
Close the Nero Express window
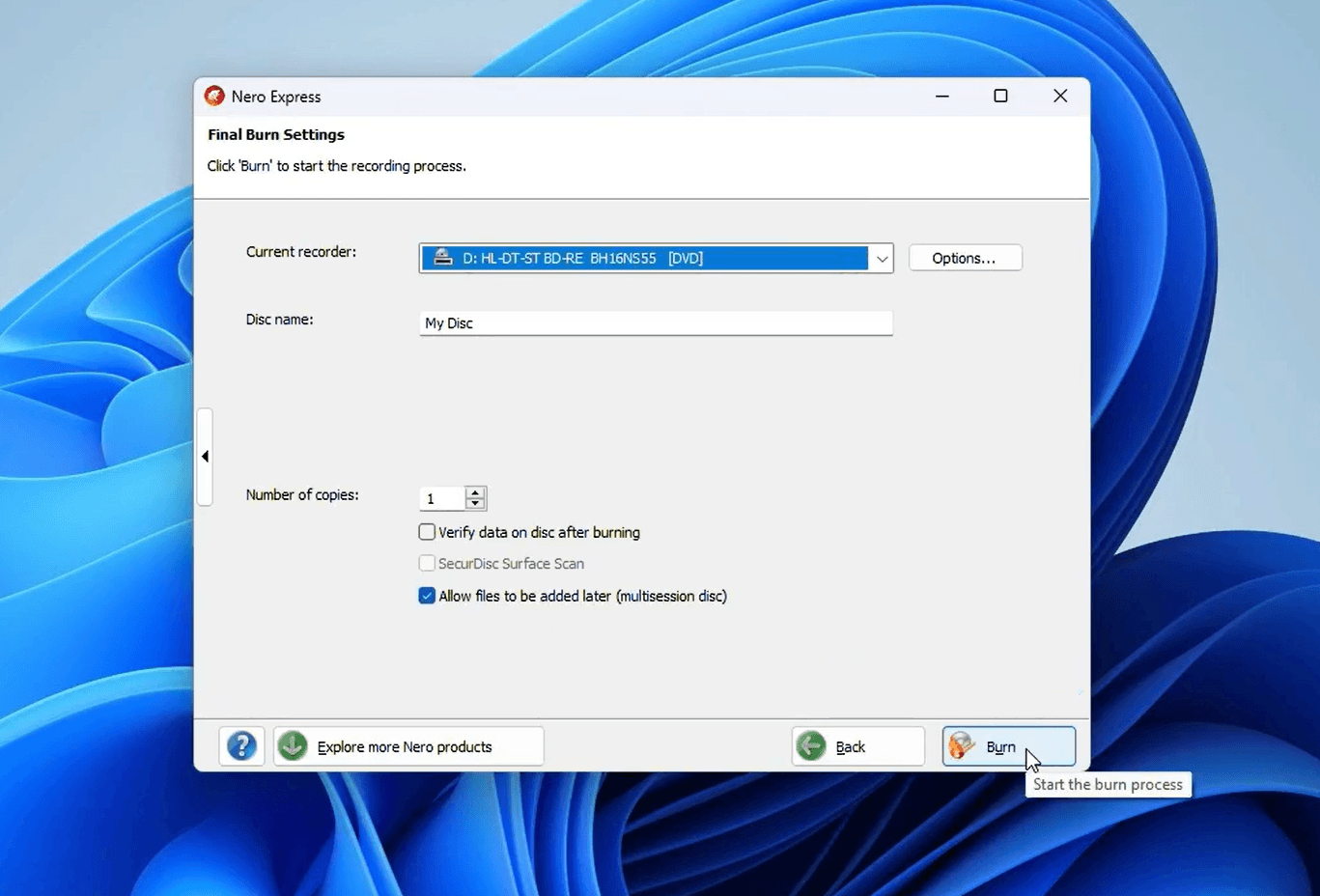(1060, 96)
